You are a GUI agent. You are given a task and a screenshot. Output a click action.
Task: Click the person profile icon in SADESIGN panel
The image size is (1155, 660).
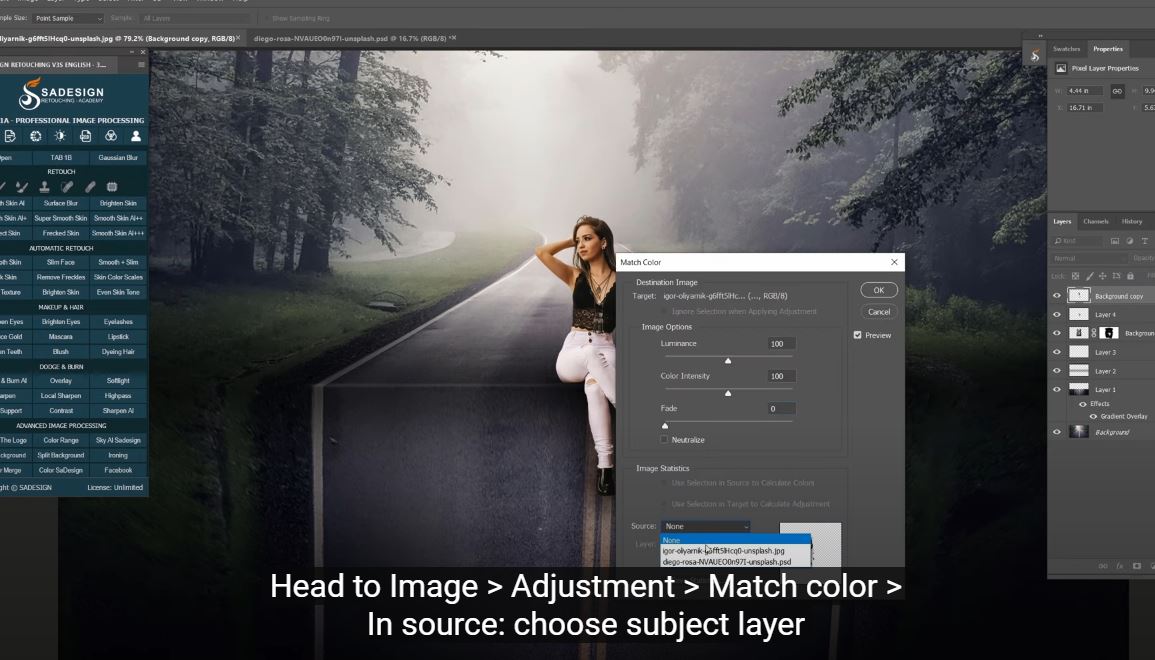tap(136, 136)
